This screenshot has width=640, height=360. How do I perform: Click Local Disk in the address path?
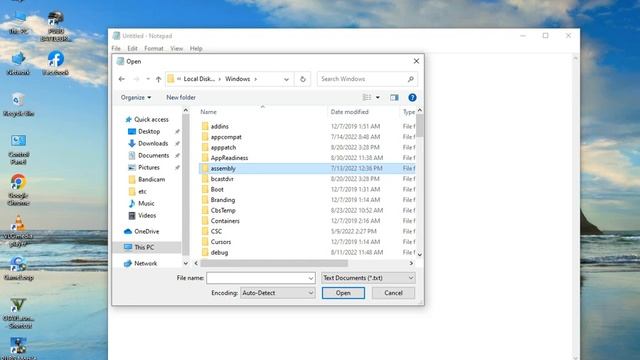click(199, 79)
